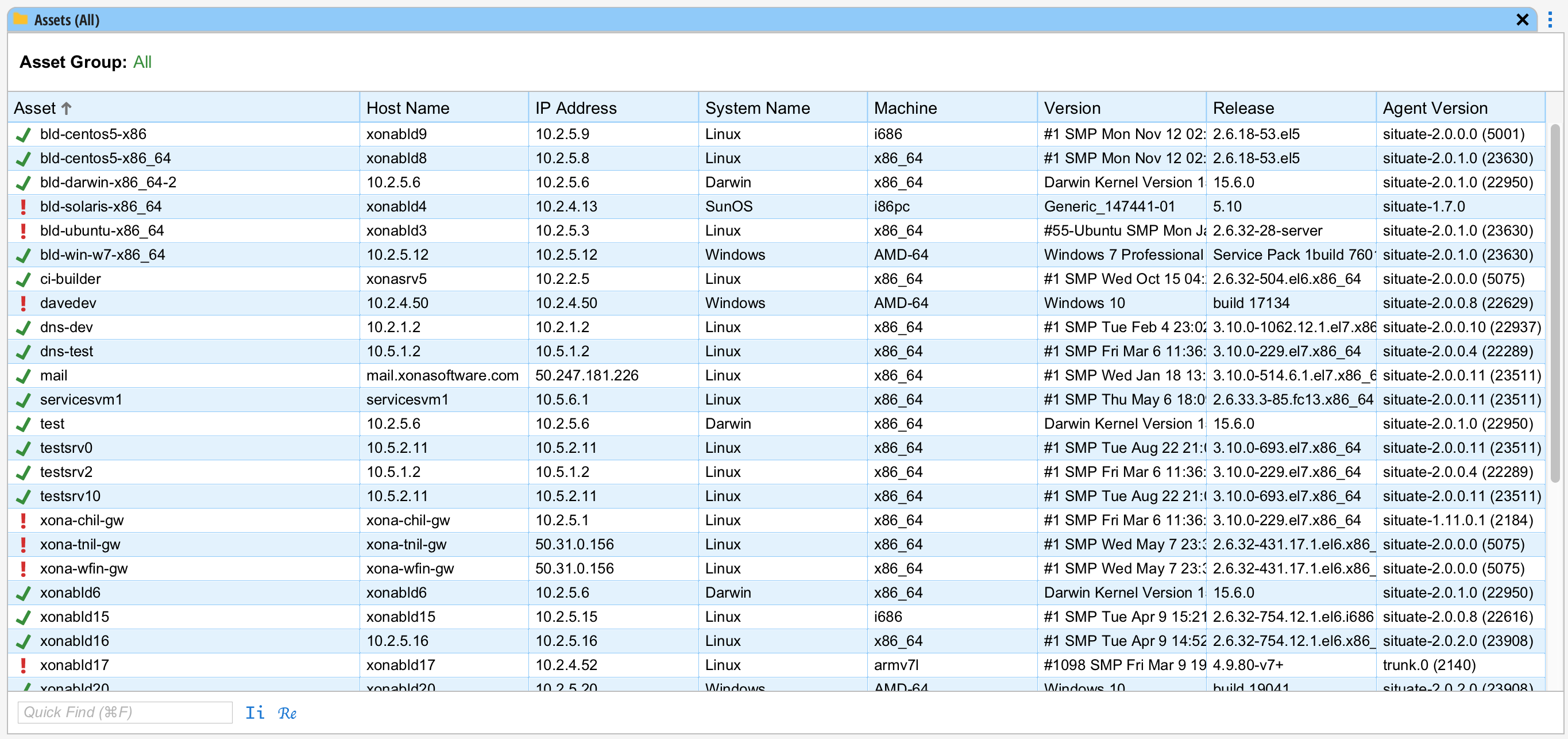Screen dimensions: 1568x739
Task: Sort by the Agent Version column header
Action: [x=1435, y=108]
